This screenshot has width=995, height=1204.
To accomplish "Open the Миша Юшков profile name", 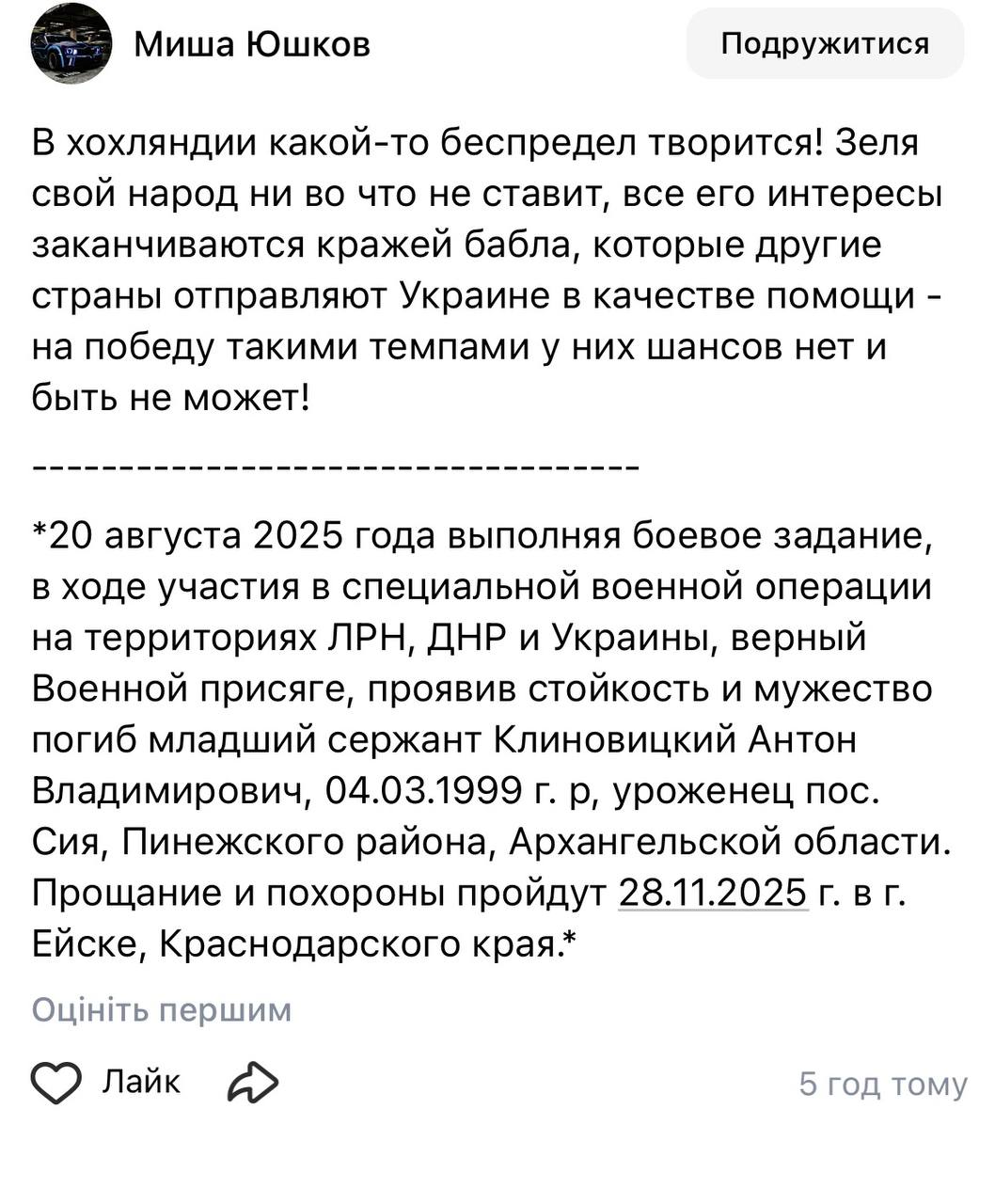I will pyautogui.click(x=252, y=44).
